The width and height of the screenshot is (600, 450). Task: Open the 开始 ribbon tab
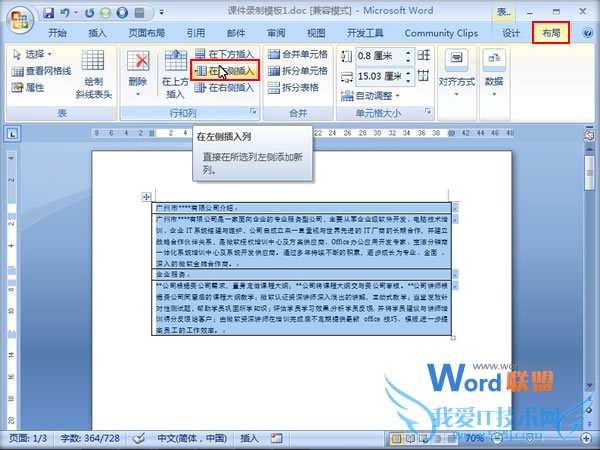(57, 33)
